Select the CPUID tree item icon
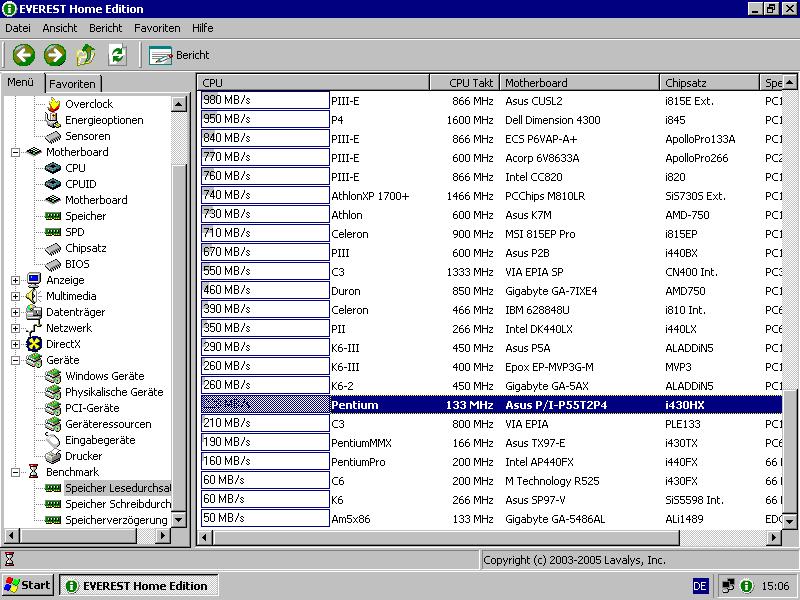The height and width of the screenshot is (600, 800). 54,184
